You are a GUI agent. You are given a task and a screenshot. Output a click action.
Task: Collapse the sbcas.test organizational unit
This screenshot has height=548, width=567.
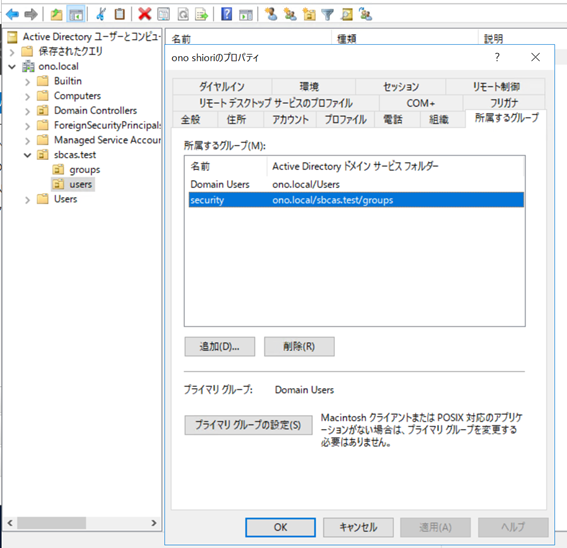click(x=27, y=155)
